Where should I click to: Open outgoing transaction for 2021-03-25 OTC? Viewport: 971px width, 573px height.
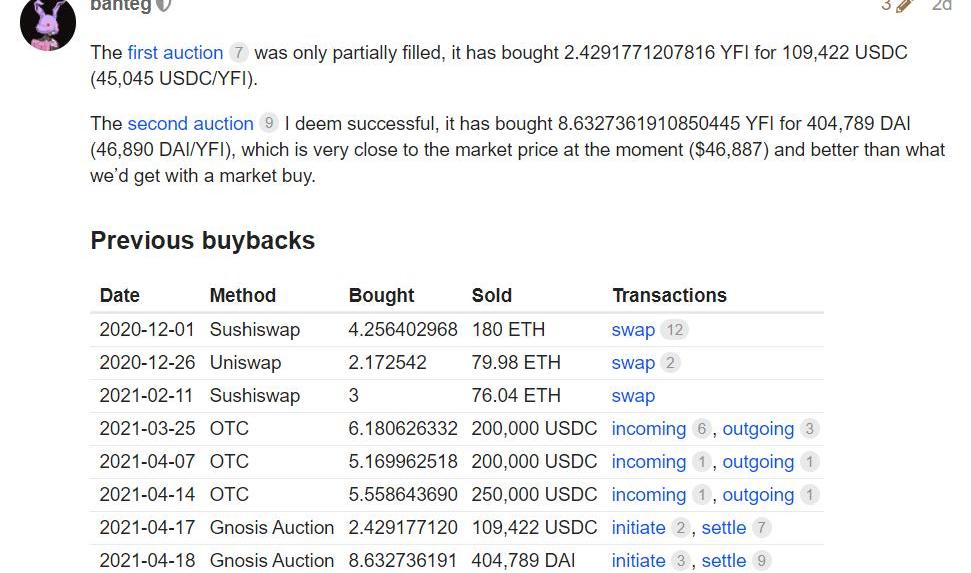coord(758,429)
